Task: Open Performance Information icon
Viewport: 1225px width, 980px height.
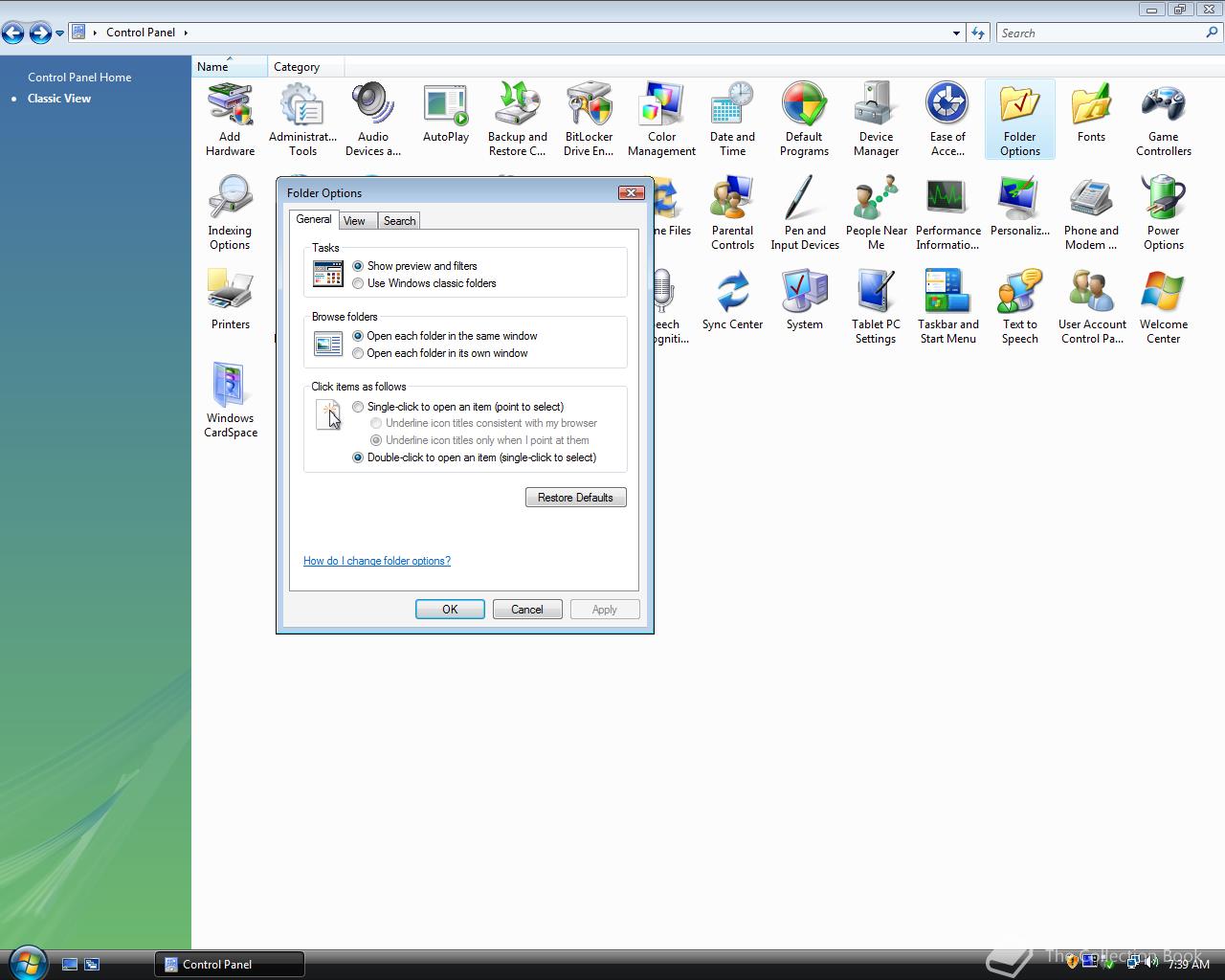Action: click(947, 213)
